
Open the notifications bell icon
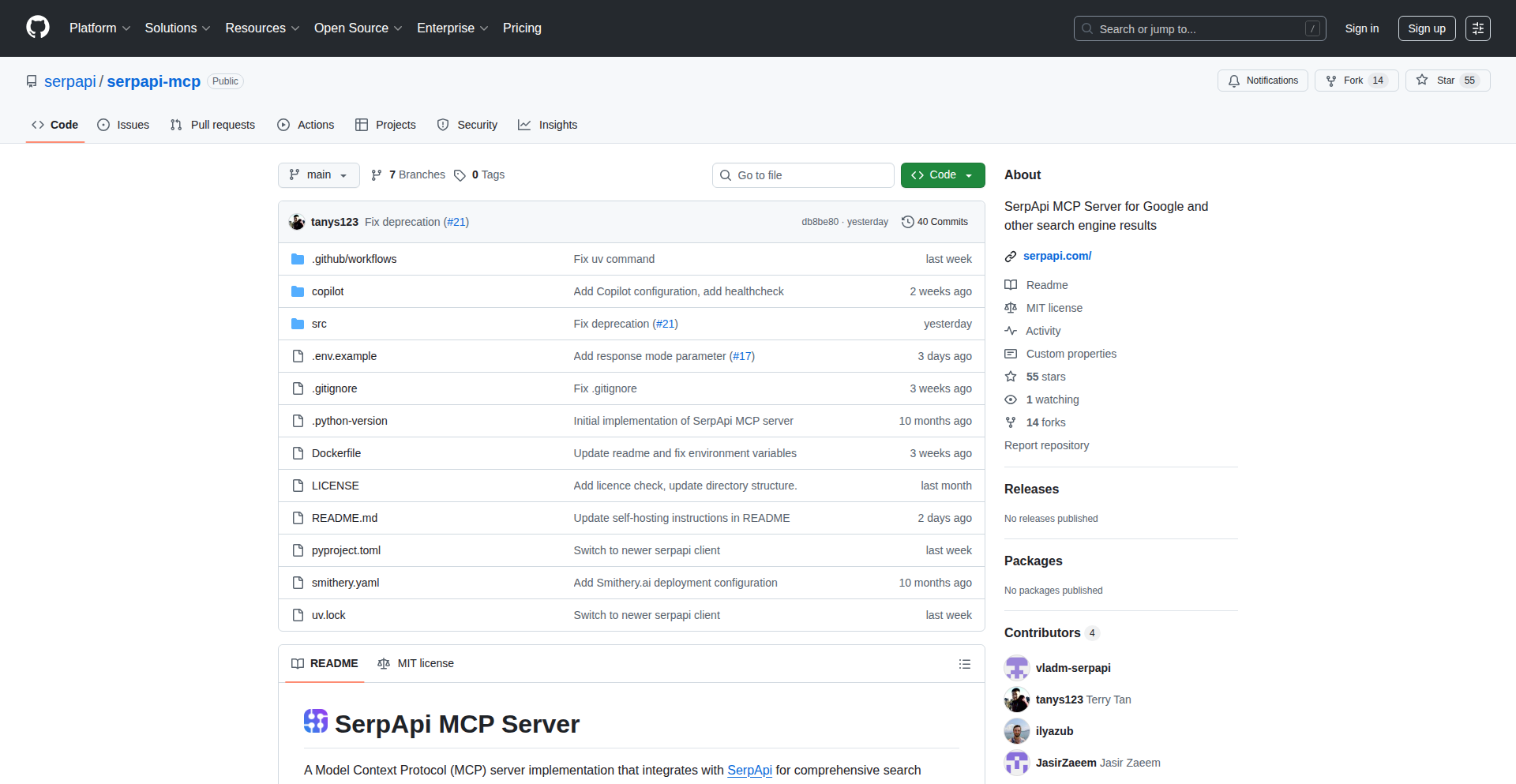coord(1234,80)
